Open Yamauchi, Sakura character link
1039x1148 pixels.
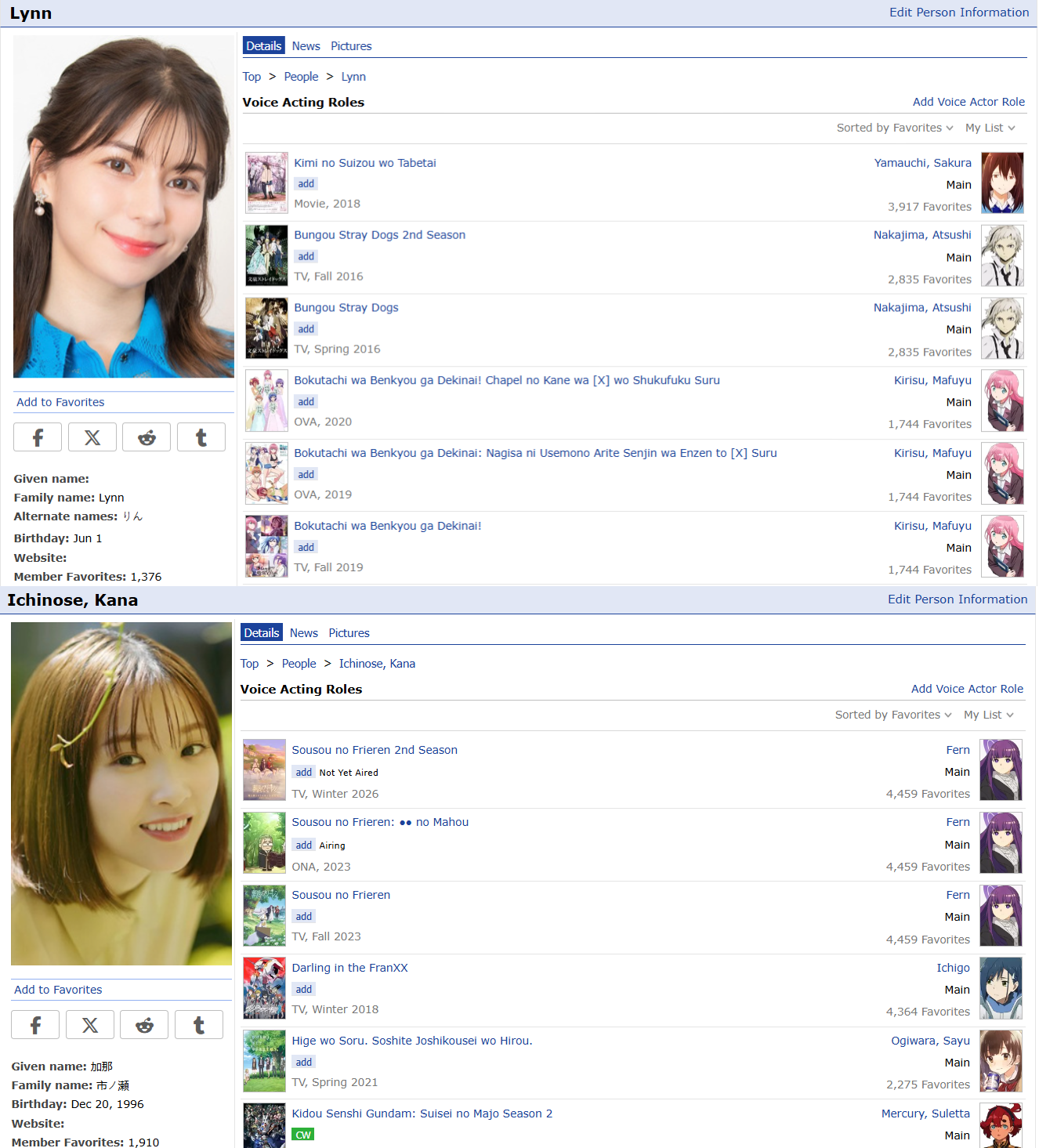click(x=923, y=163)
